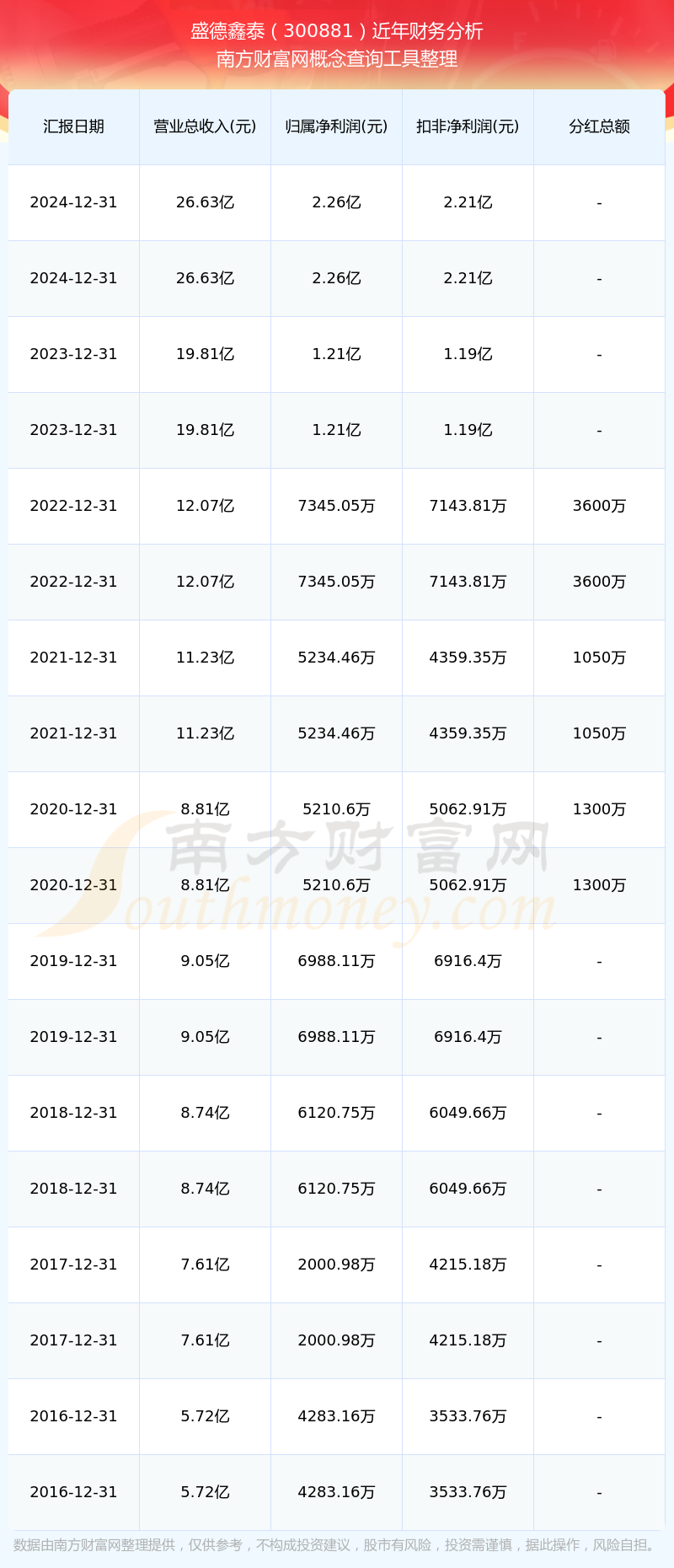
Task: Select the 归属净利润(元) column header
Action: tap(336, 126)
